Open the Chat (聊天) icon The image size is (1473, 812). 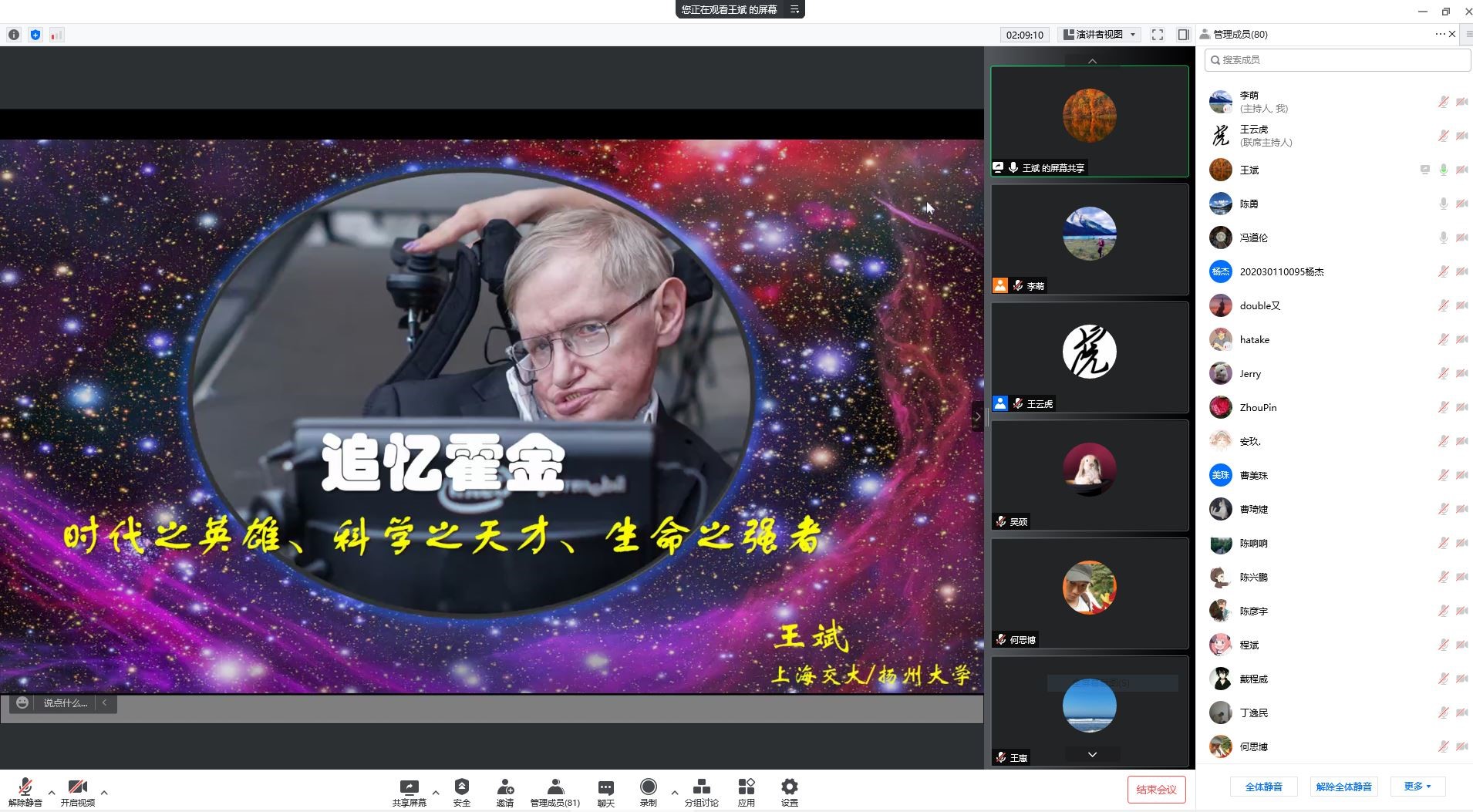(x=605, y=787)
